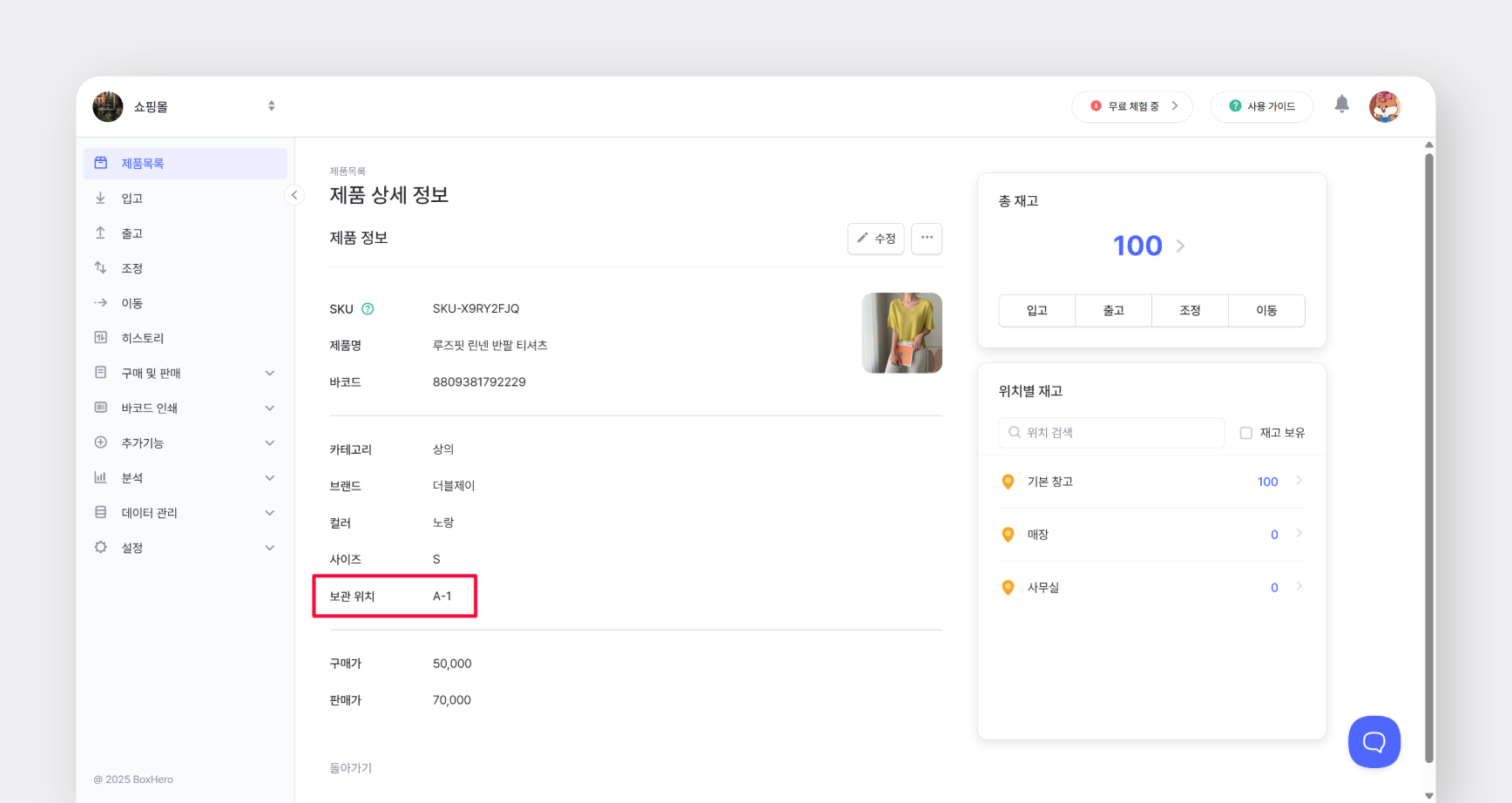Click the profile avatar at top right
This screenshot has width=1512, height=803.
pos(1385,105)
